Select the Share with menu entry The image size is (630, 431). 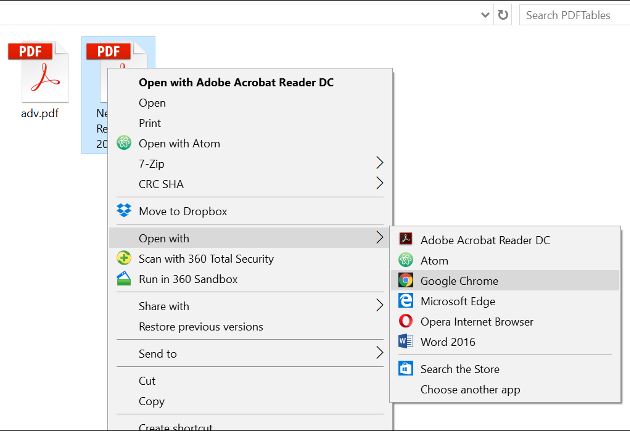click(x=250, y=306)
